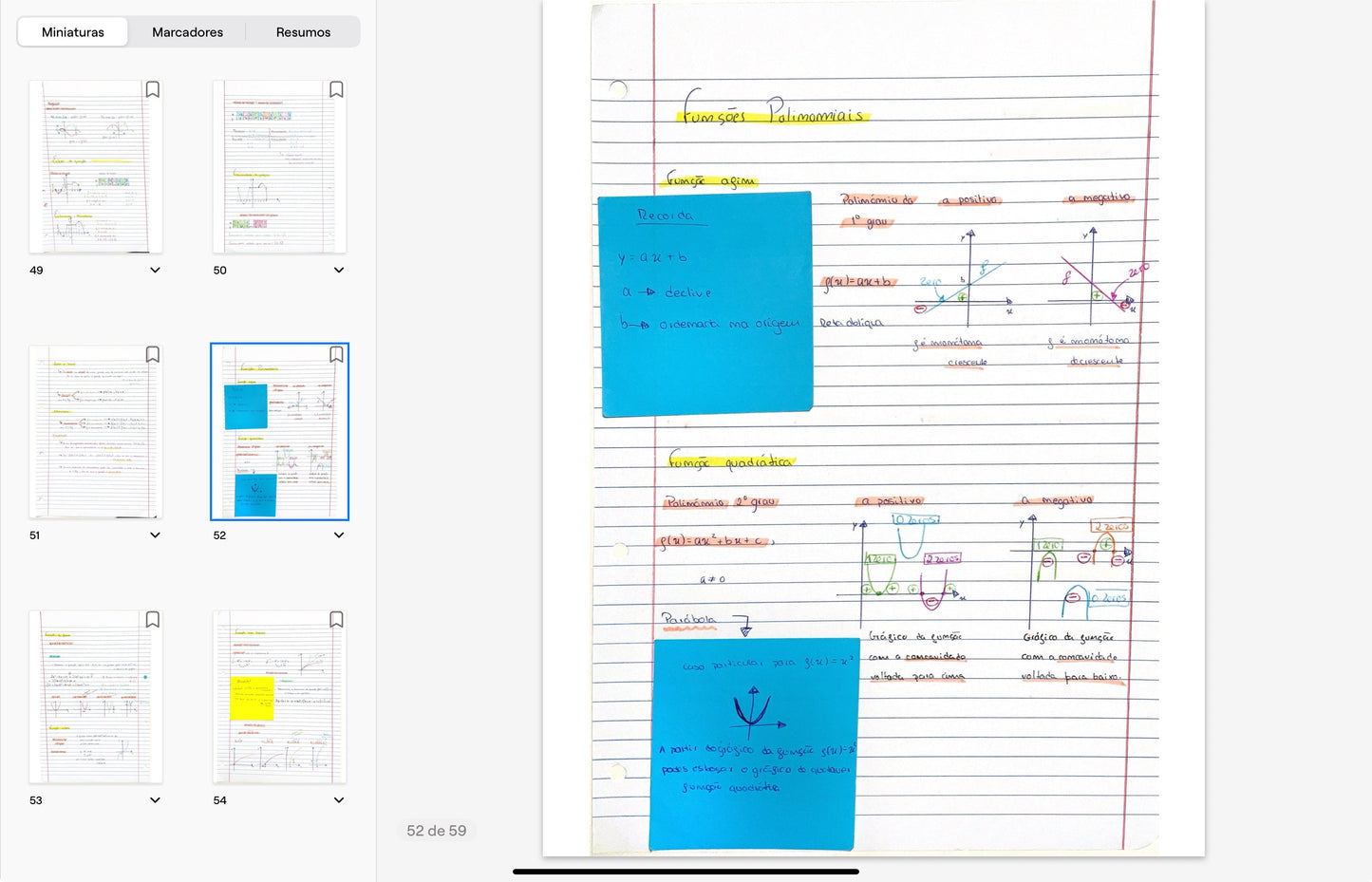Tap the home indicator bar at bottom
Image resolution: width=1372 pixels, height=882 pixels.
pyautogui.click(x=686, y=872)
